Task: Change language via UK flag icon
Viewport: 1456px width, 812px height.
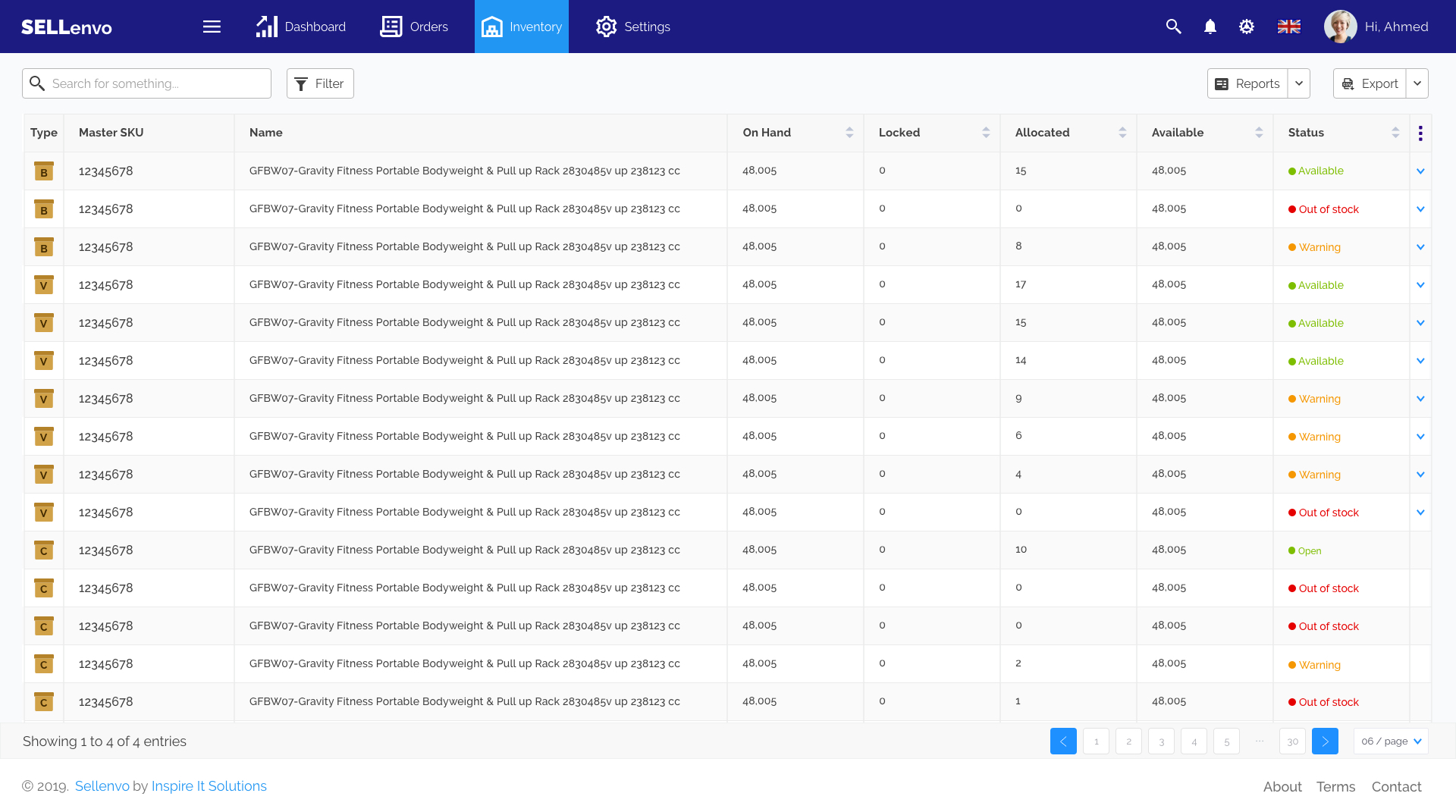Action: (1289, 27)
